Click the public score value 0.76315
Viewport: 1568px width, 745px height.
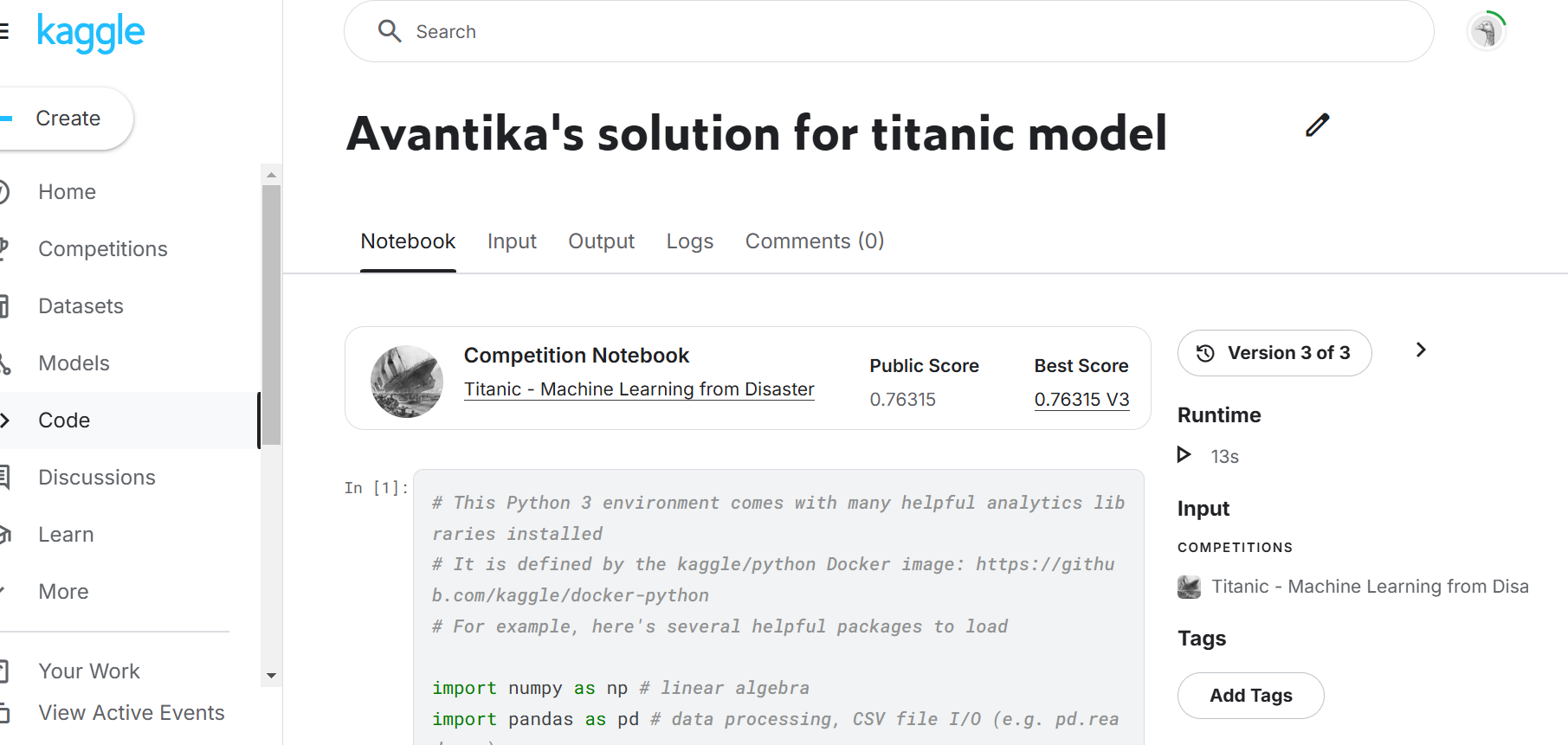(x=902, y=400)
